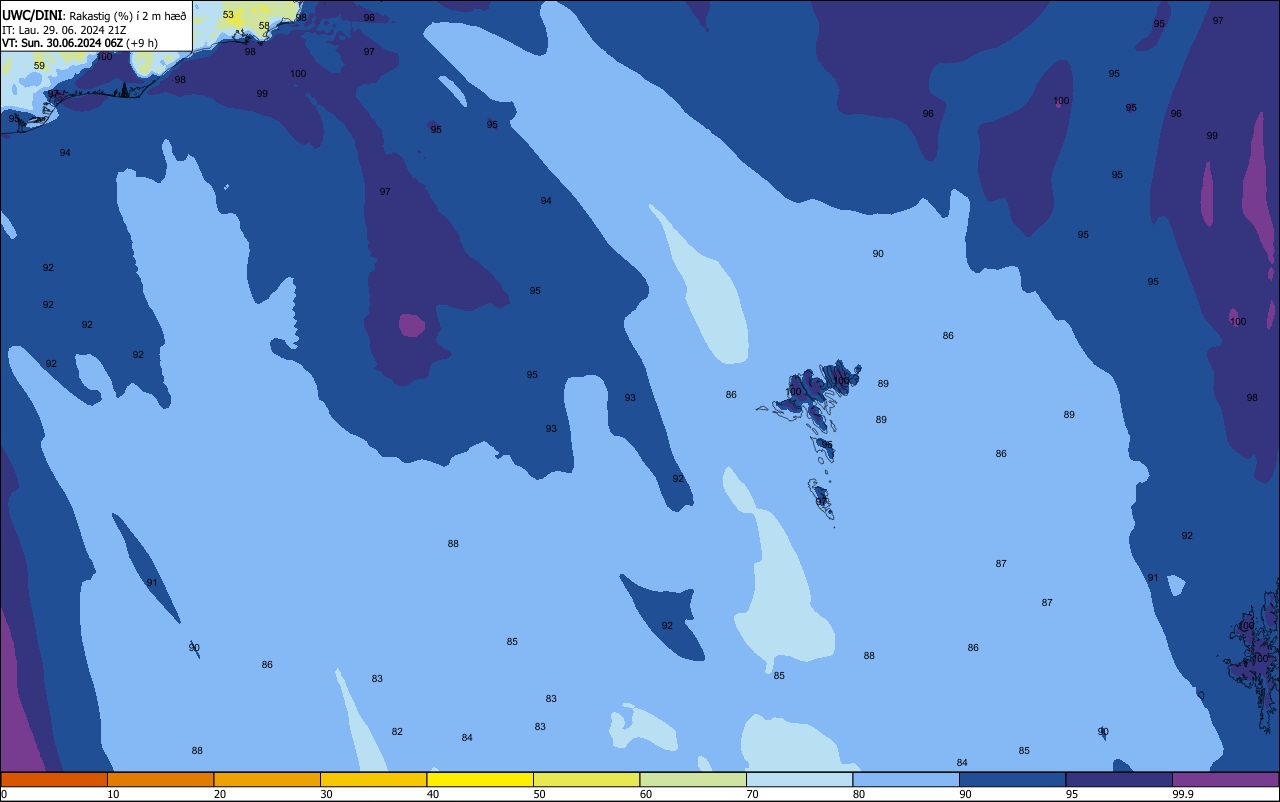Select the 50–60 yellow-green legend segment
Viewport: 1280px width, 802px height.
tap(586, 779)
